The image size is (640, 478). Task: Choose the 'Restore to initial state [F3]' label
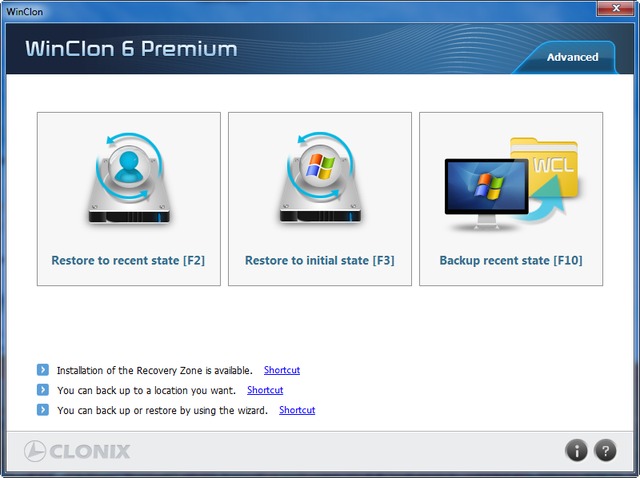320,261
